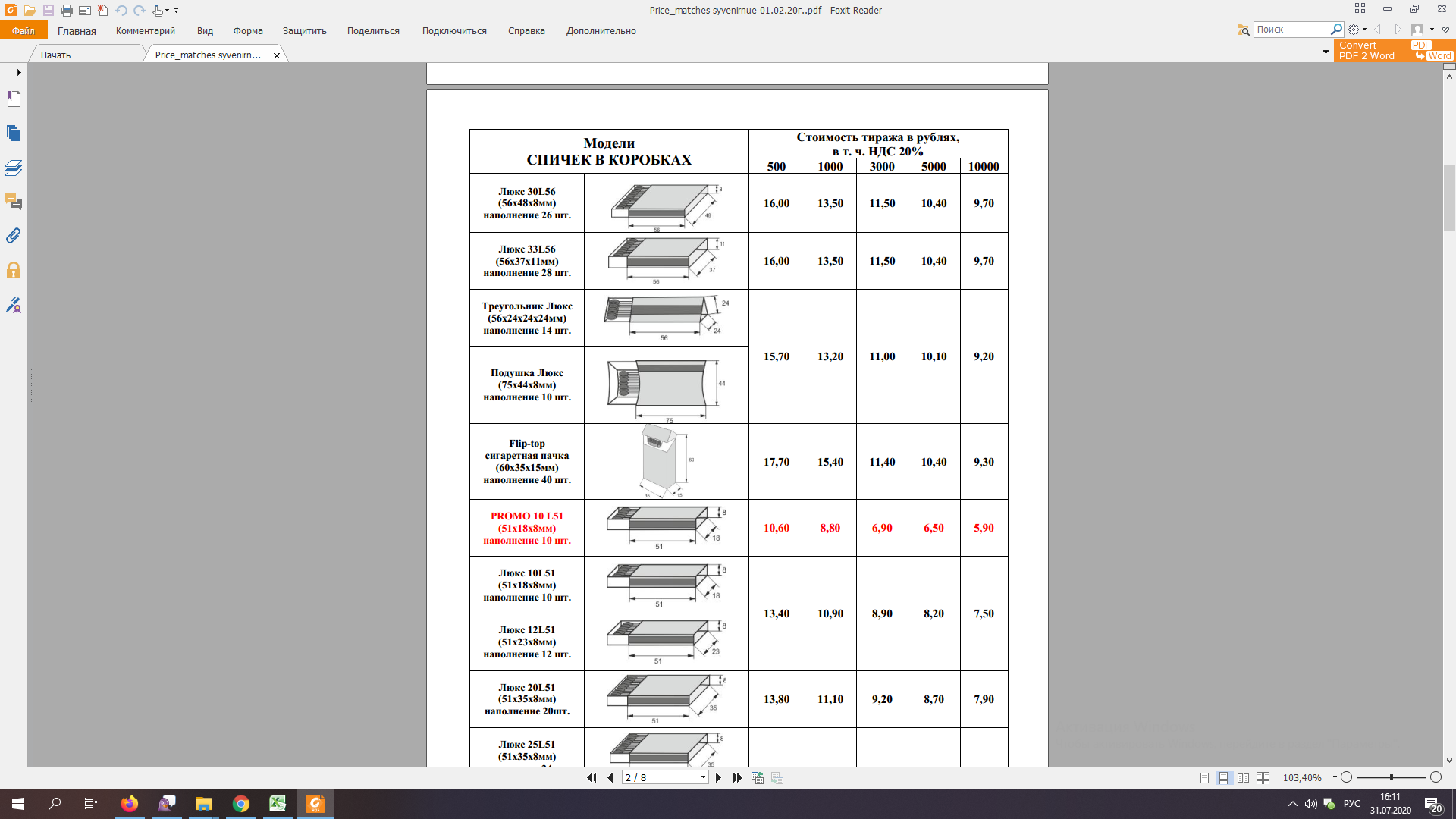1456x819 pixels.
Task: Open the Bookmarks panel in sidebar
Action: coord(14,99)
